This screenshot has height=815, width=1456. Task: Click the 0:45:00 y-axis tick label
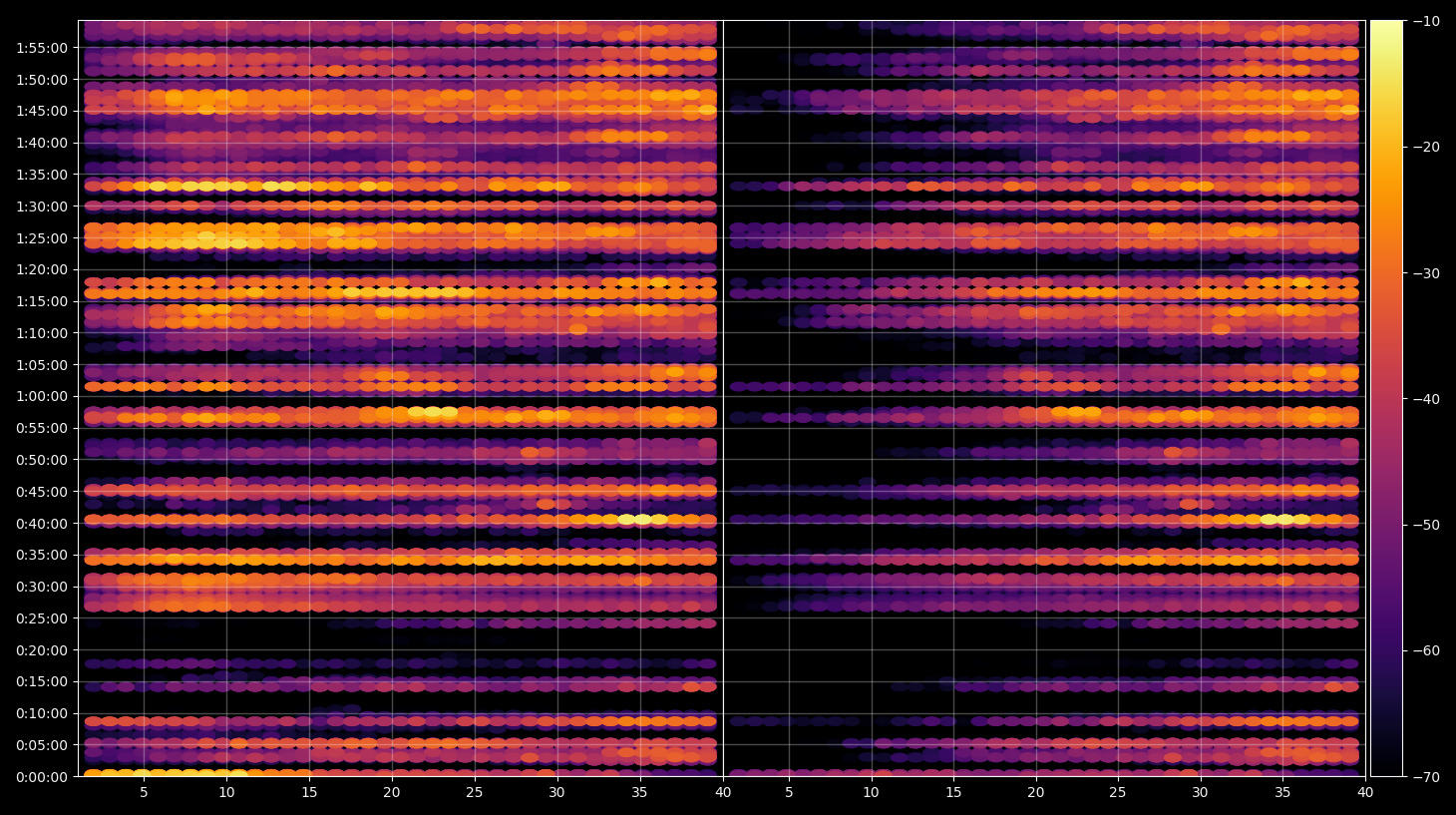point(42,492)
